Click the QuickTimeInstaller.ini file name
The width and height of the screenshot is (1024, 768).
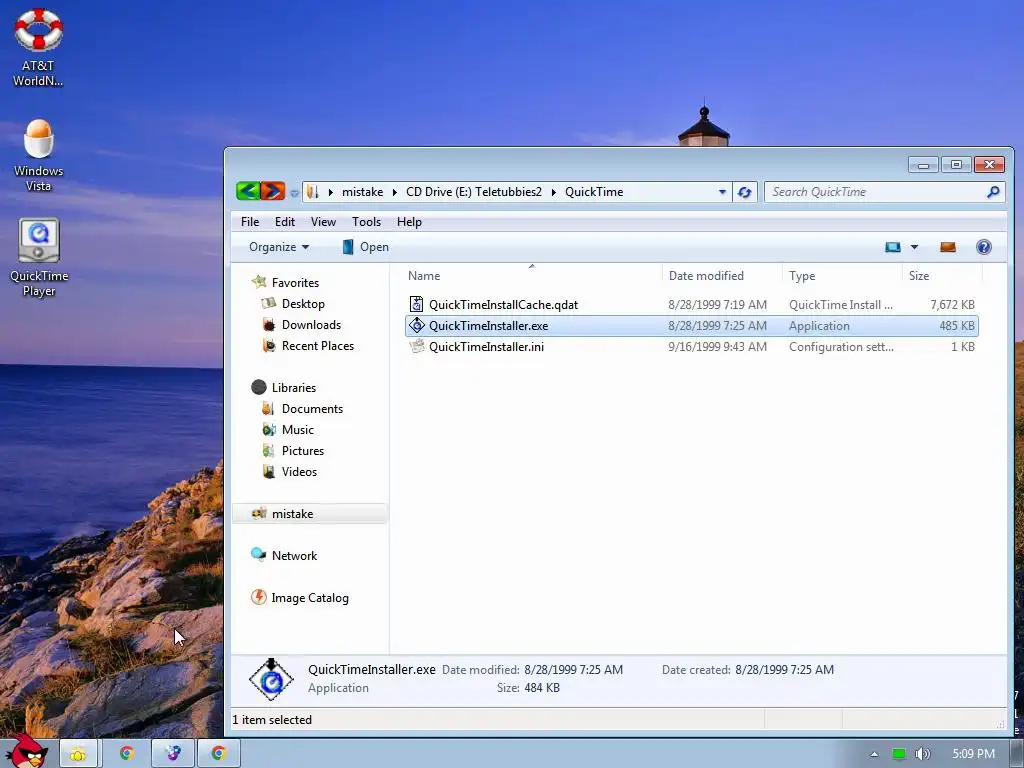click(487, 347)
